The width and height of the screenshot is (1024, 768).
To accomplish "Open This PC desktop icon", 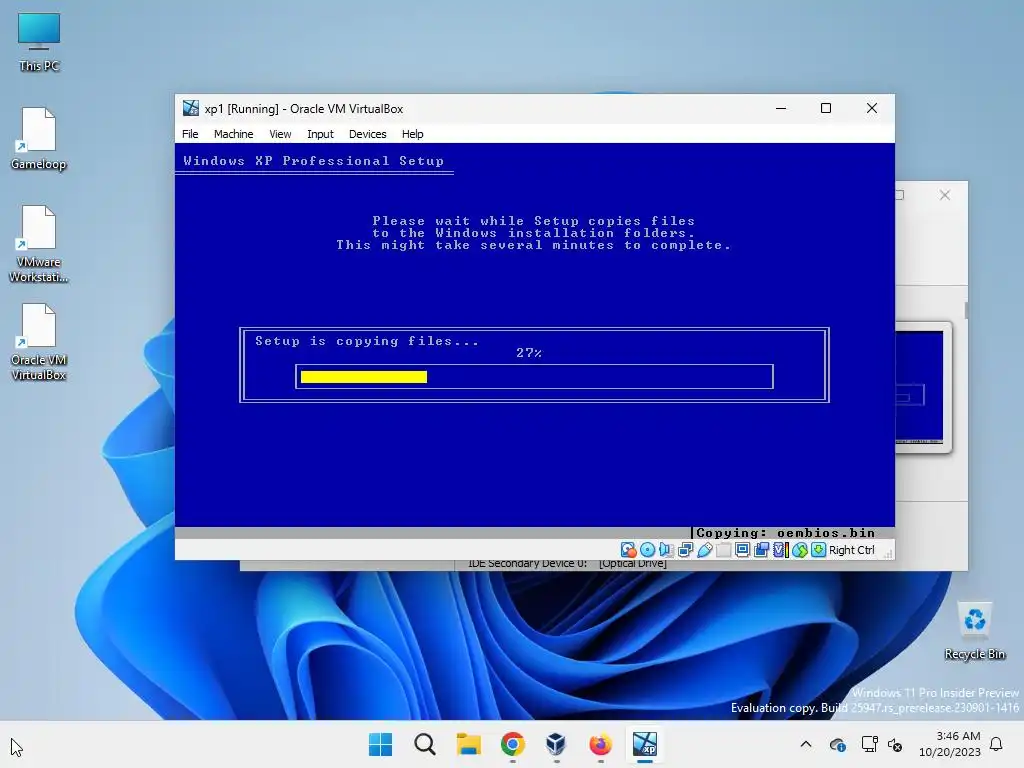I will coord(39,42).
